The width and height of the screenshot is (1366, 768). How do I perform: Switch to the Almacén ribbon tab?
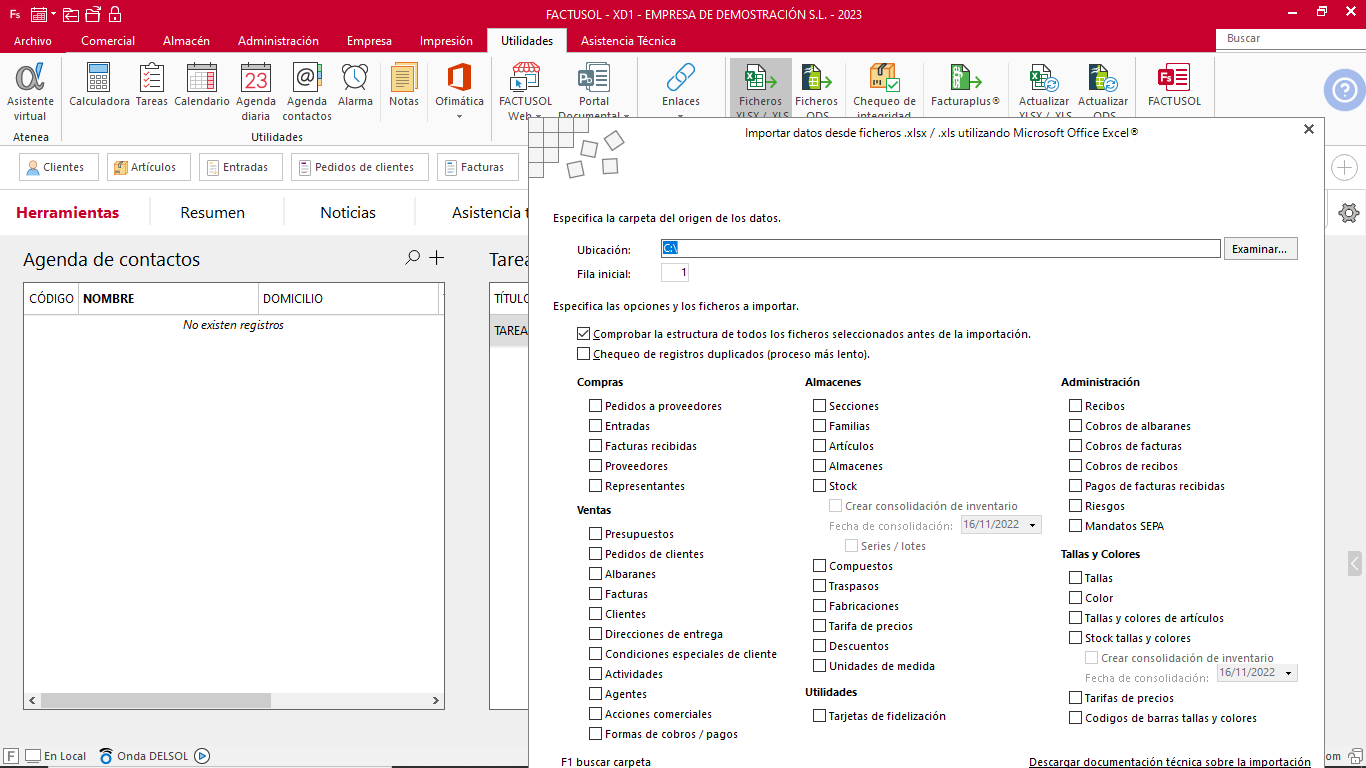186,41
